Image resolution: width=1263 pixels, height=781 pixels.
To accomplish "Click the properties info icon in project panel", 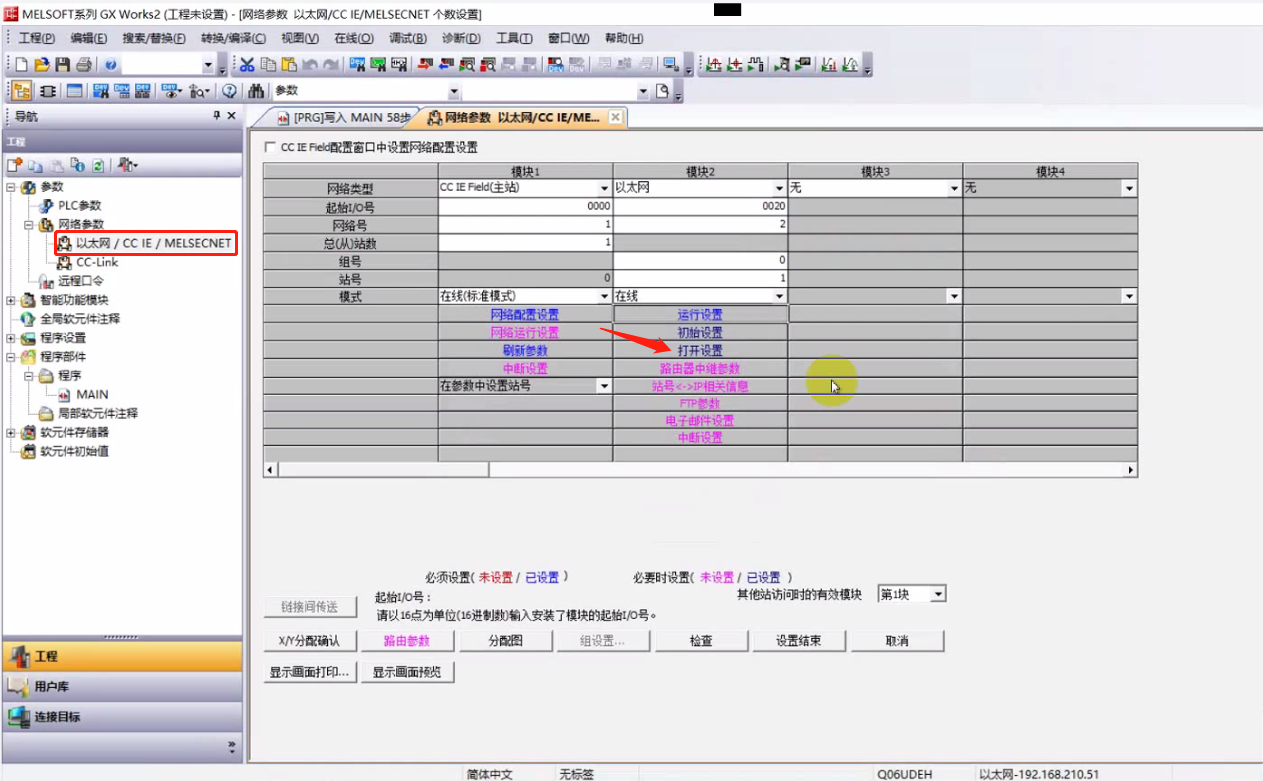I will pyautogui.click(x=78, y=165).
